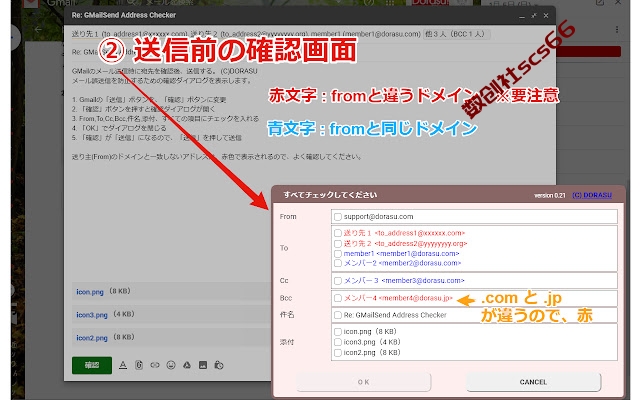The image size is (640, 400).
Task: Open icon2.png attachment in compose window
Action: pos(92,338)
